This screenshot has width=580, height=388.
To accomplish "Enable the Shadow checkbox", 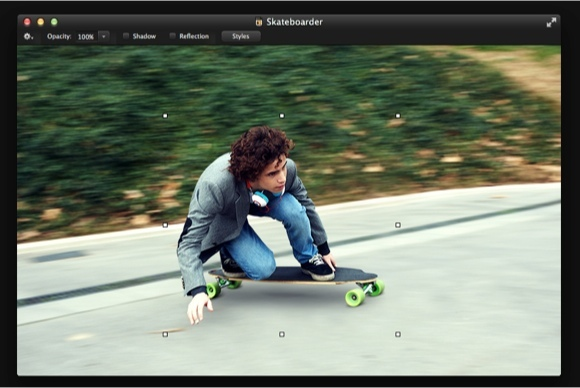I will tap(126, 36).
